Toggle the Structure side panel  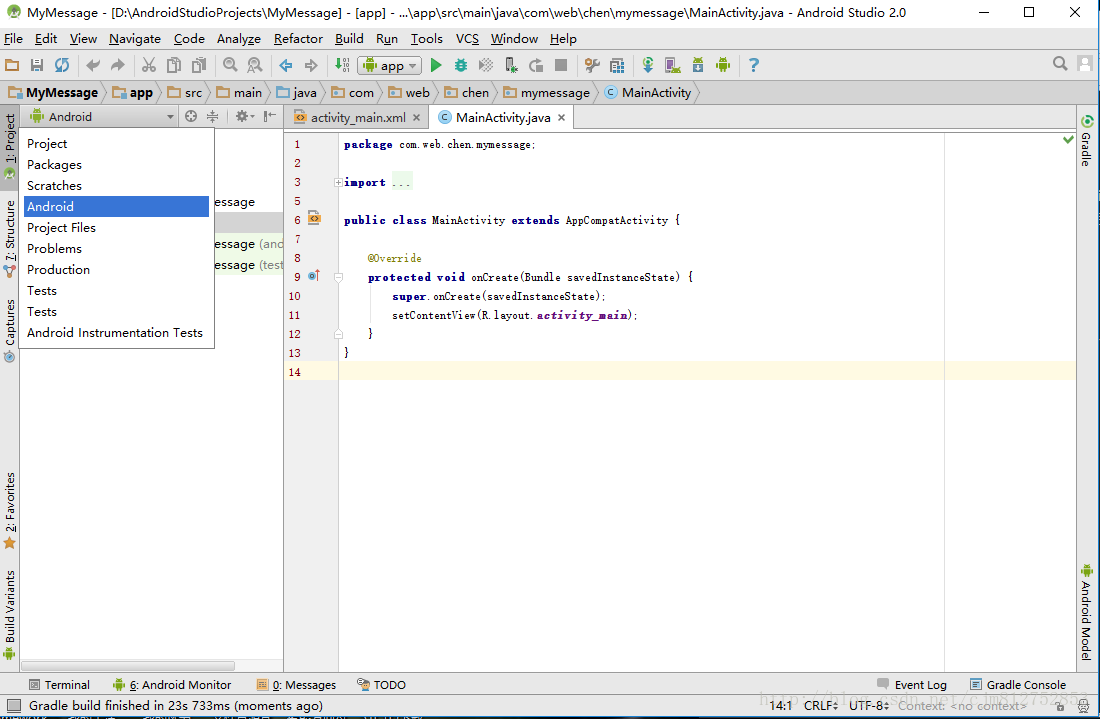tap(10, 238)
